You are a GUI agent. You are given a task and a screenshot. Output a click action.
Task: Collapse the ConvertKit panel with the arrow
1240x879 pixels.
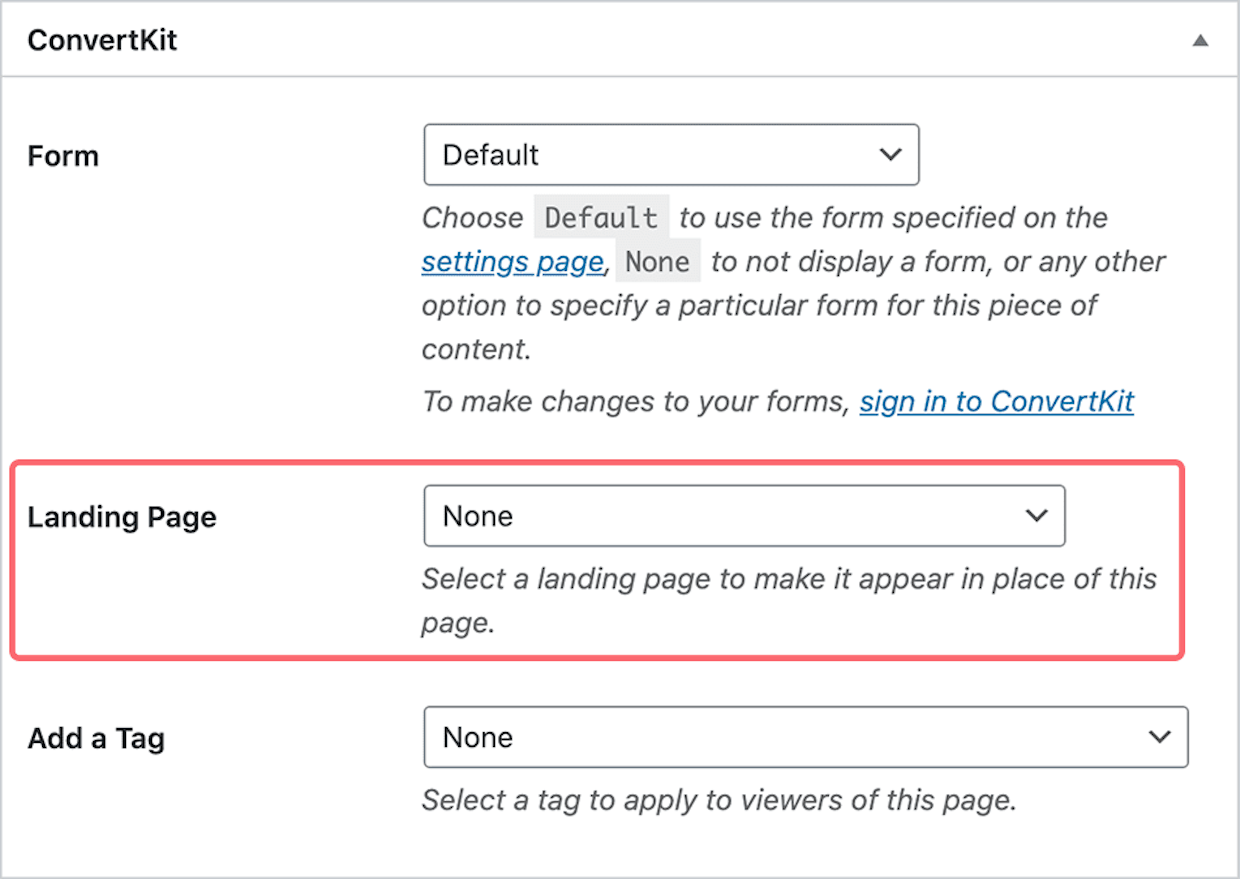(1201, 41)
